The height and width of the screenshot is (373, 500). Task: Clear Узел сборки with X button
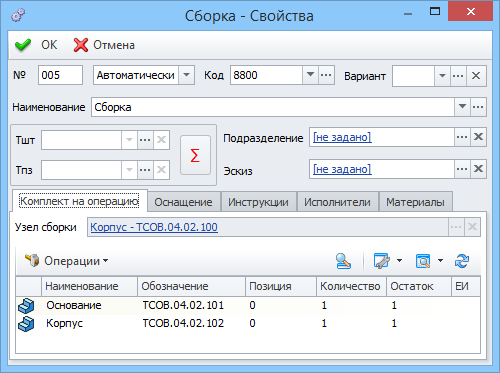click(472, 227)
